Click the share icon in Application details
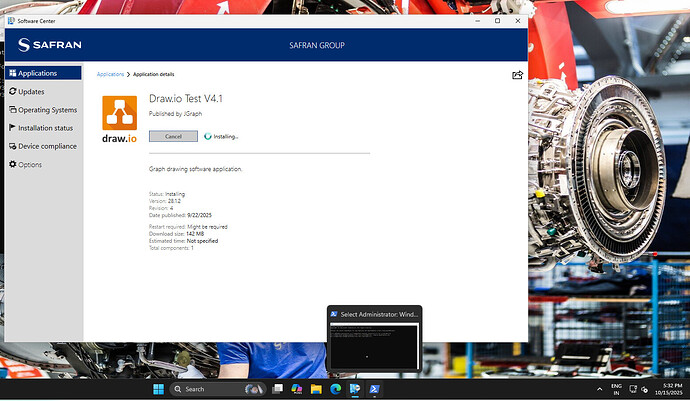The height and width of the screenshot is (401, 690). (x=518, y=75)
